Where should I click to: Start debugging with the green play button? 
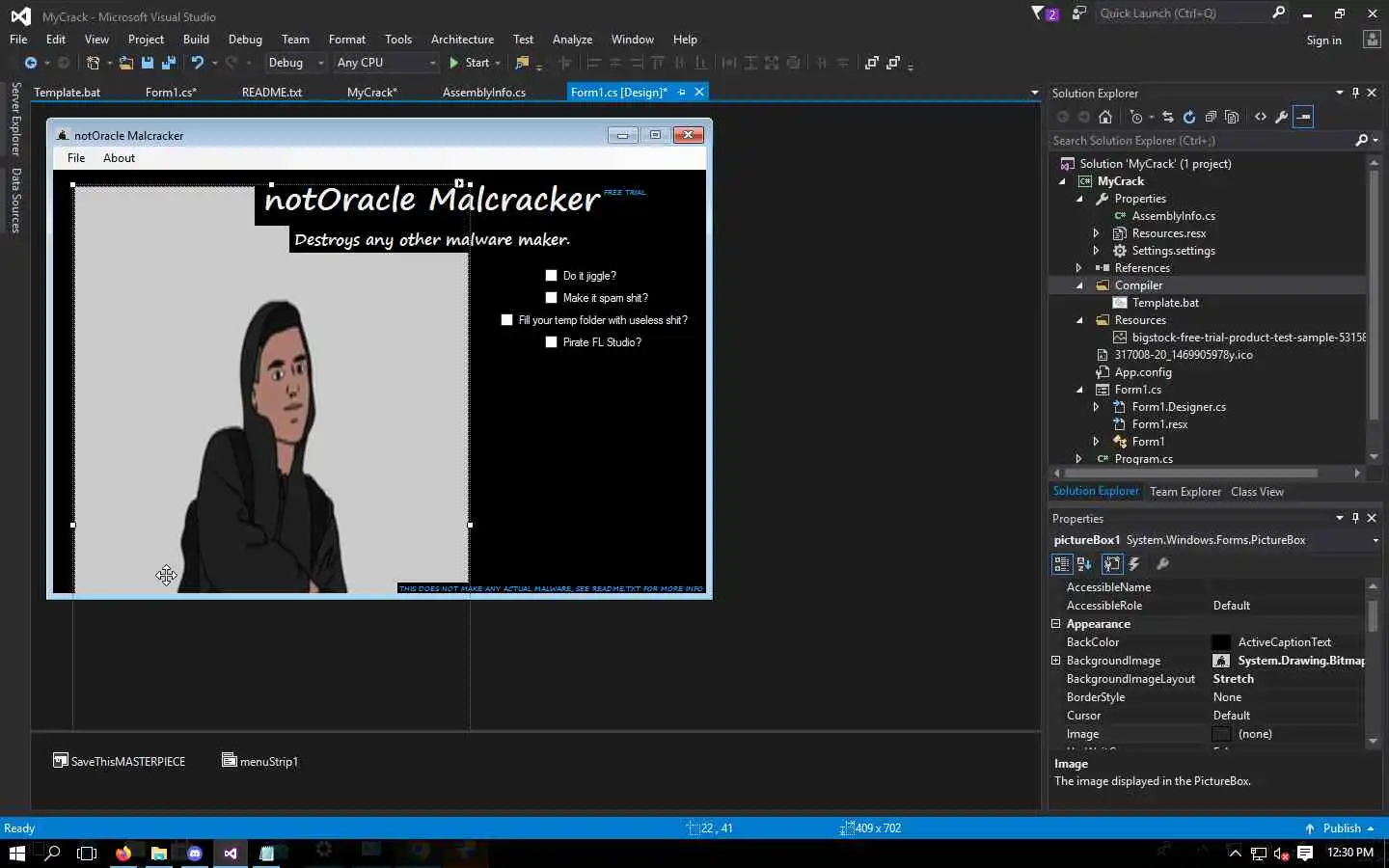pyautogui.click(x=453, y=63)
